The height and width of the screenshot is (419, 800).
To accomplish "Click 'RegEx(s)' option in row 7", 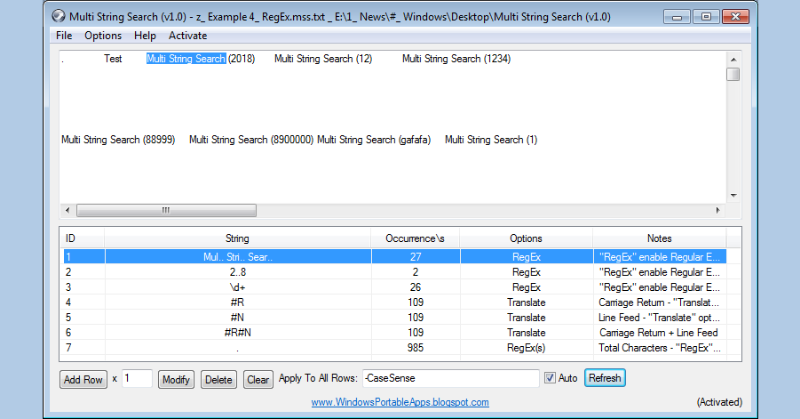I will pos(526,348).
